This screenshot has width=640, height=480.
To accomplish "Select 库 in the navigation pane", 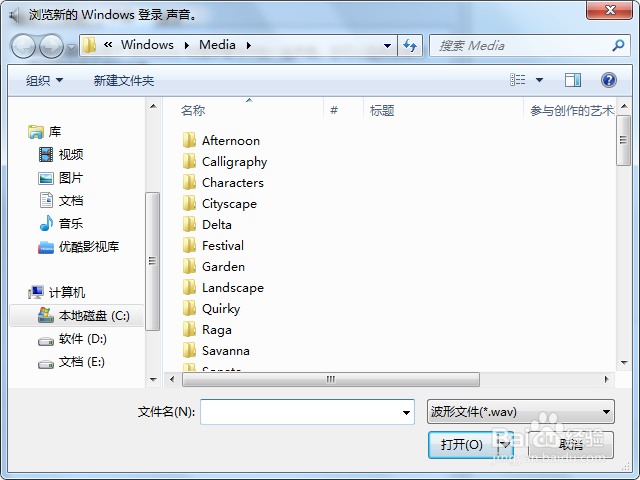I will (x=44, y=132).
